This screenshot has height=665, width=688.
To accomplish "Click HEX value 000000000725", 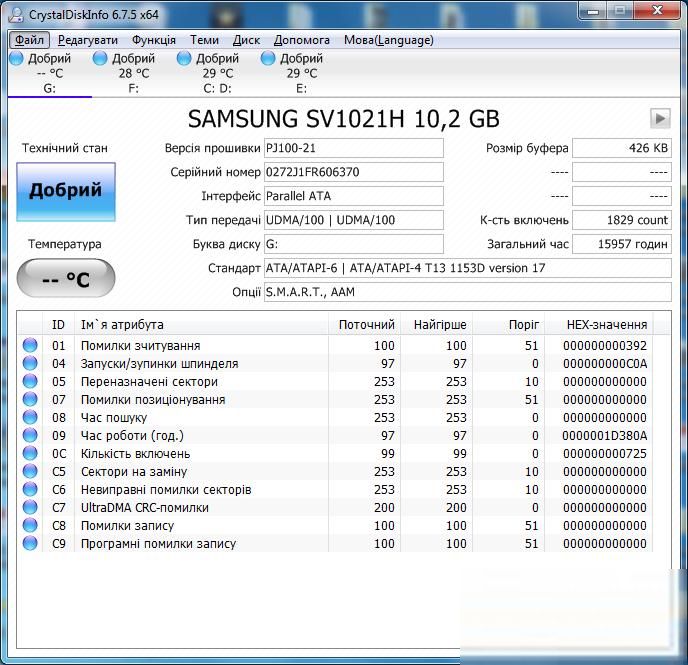I will [605, 454].
